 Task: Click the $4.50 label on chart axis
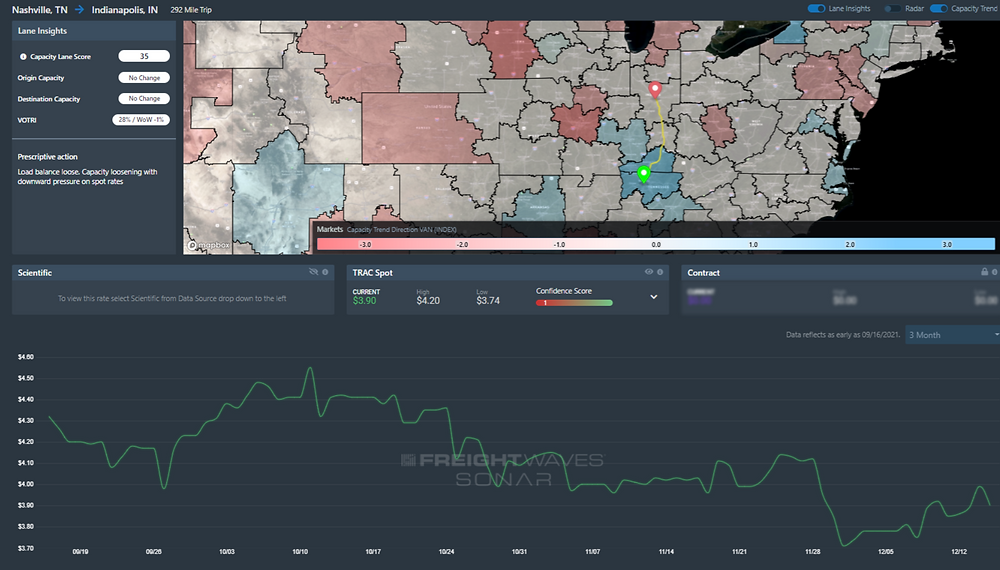pos(26,378)
